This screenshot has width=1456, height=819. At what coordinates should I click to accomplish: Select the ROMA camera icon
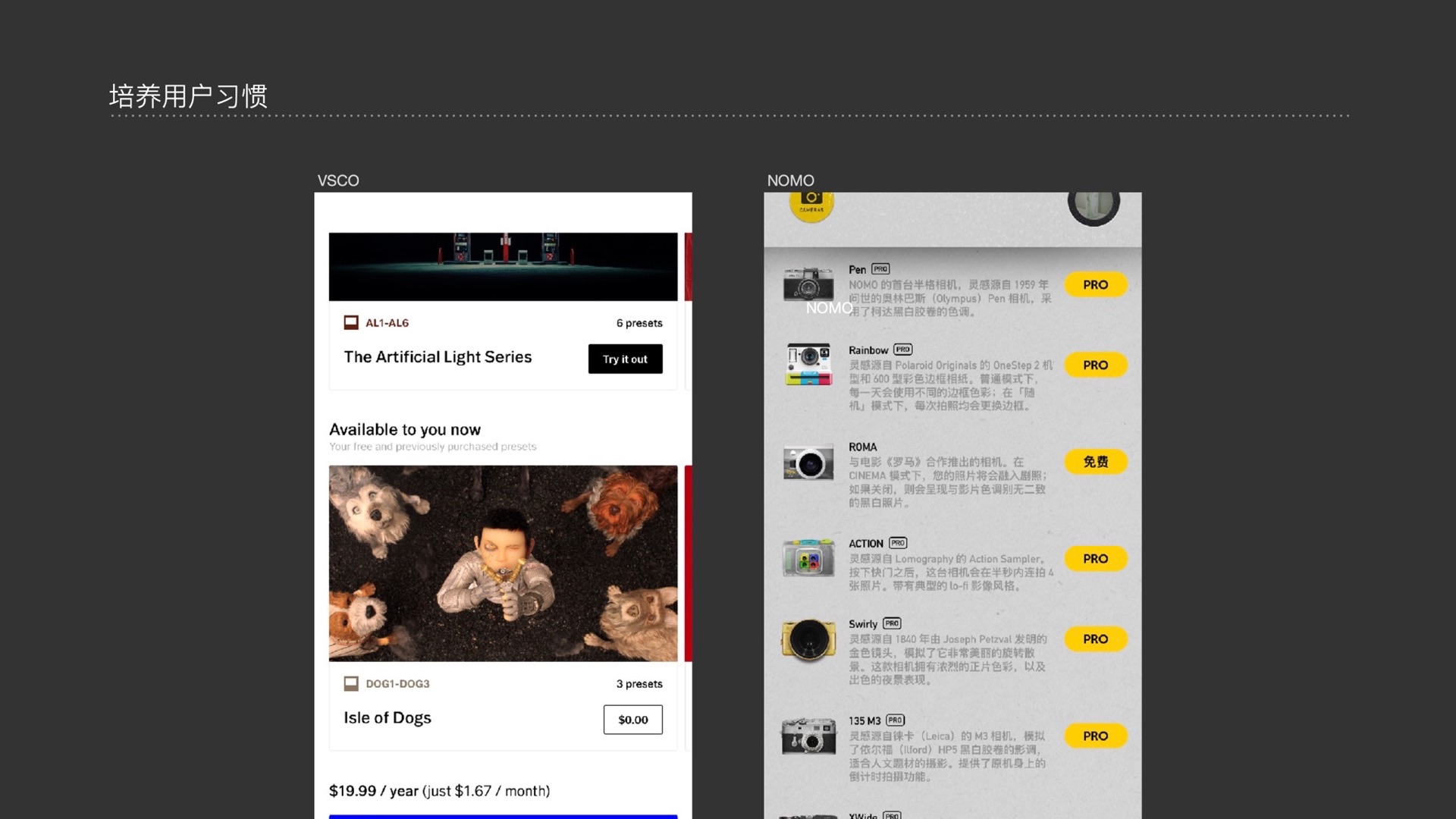808,463
